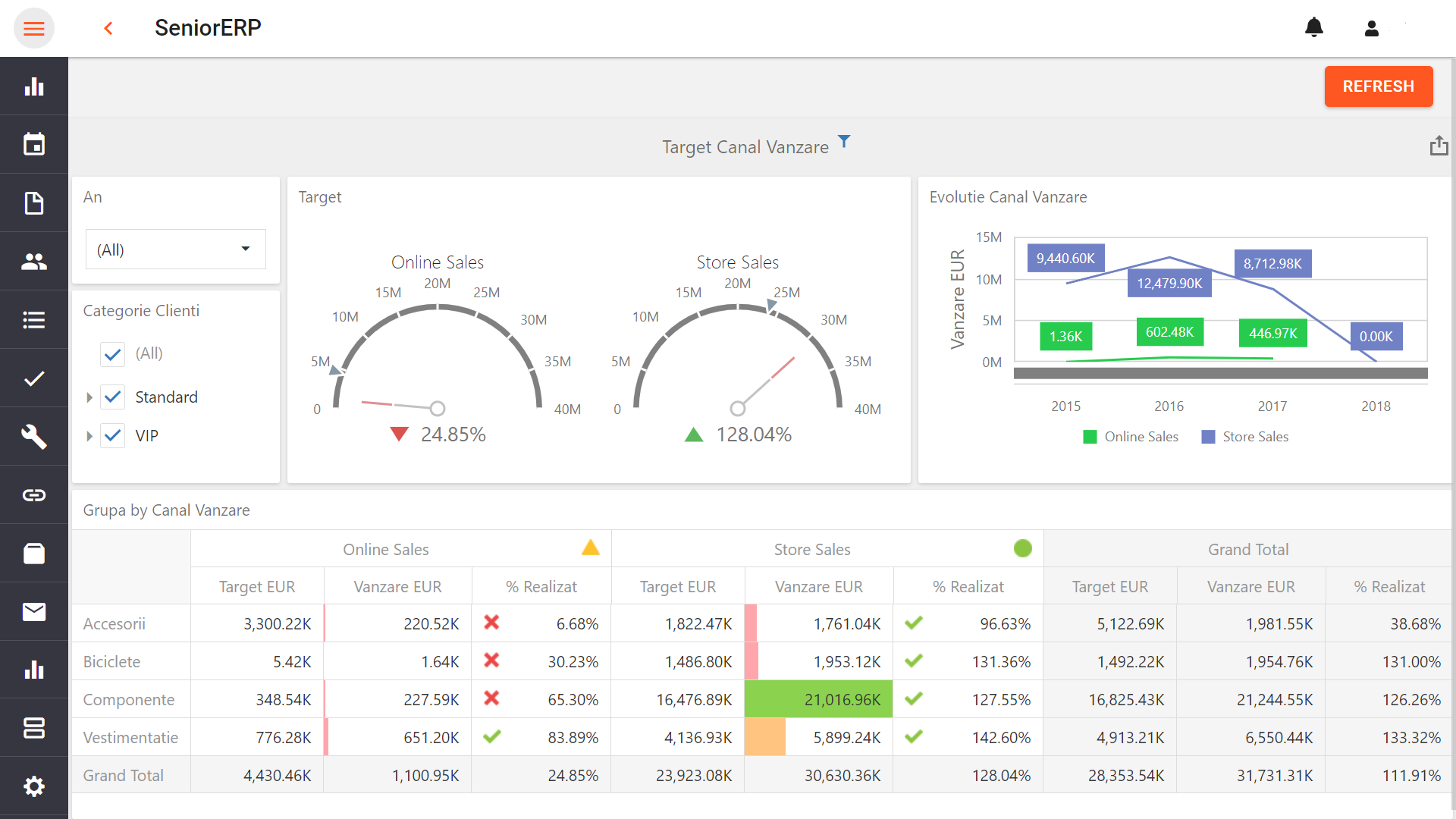
Task: Click the 24.85% gauge value
Action: pyautogui.click(x=453, y=434)
